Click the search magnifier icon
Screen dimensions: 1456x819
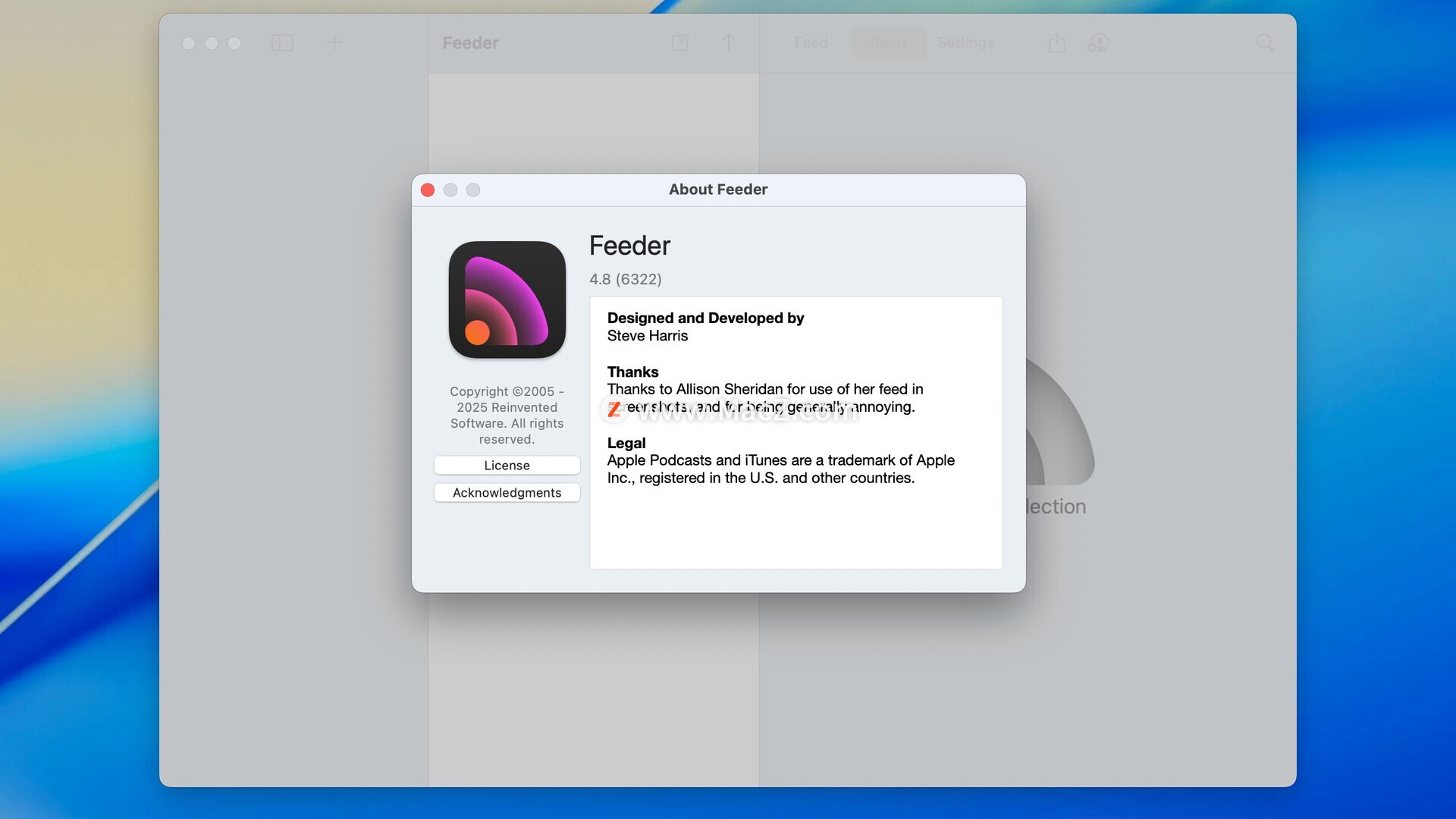(1264, 43)
